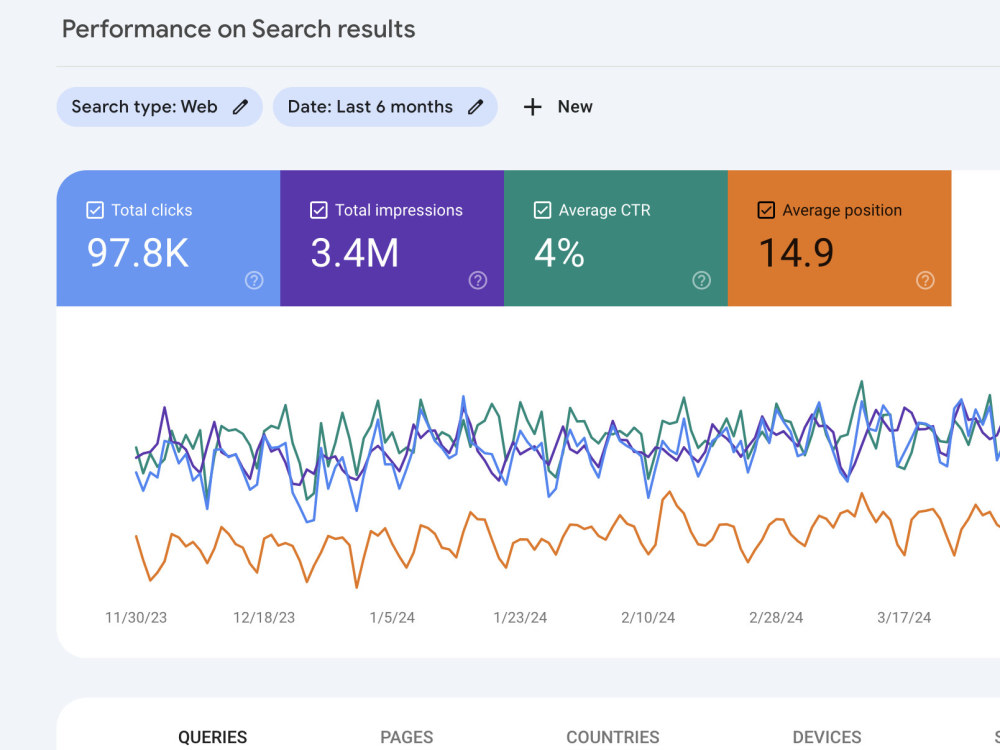Uncheck the Total clicks checkbox

coord(95,210)
